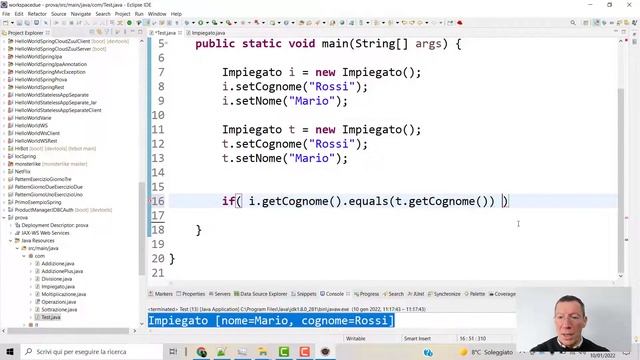The height and width of the screenshot is (360, 640).
Task: Select Operazioni.java in Project Explorer
Action: click(x=58, y=302)
